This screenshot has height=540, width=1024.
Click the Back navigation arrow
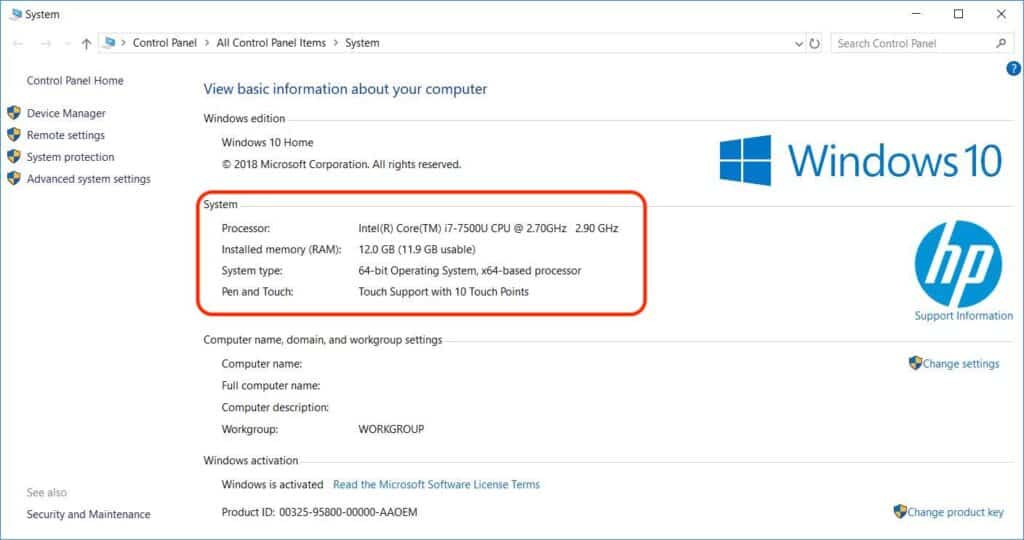18,44
